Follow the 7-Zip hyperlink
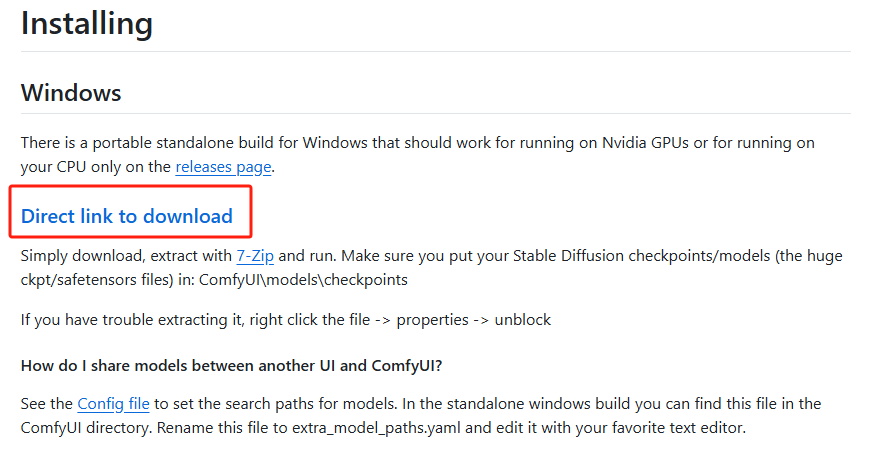Image resolution: width=879 pixels, height=466 pixels. coord(255,256)
